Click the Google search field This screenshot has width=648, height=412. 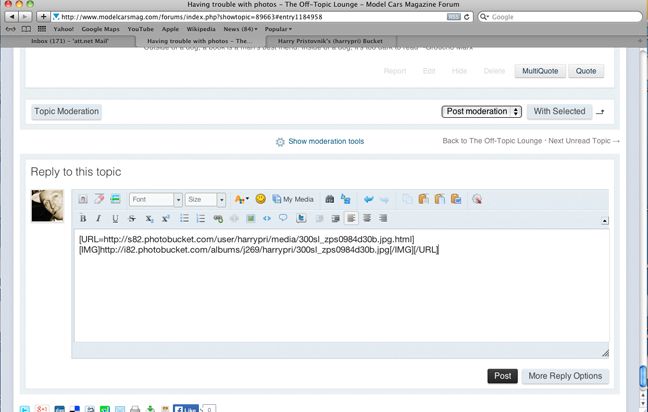point(560,17)
